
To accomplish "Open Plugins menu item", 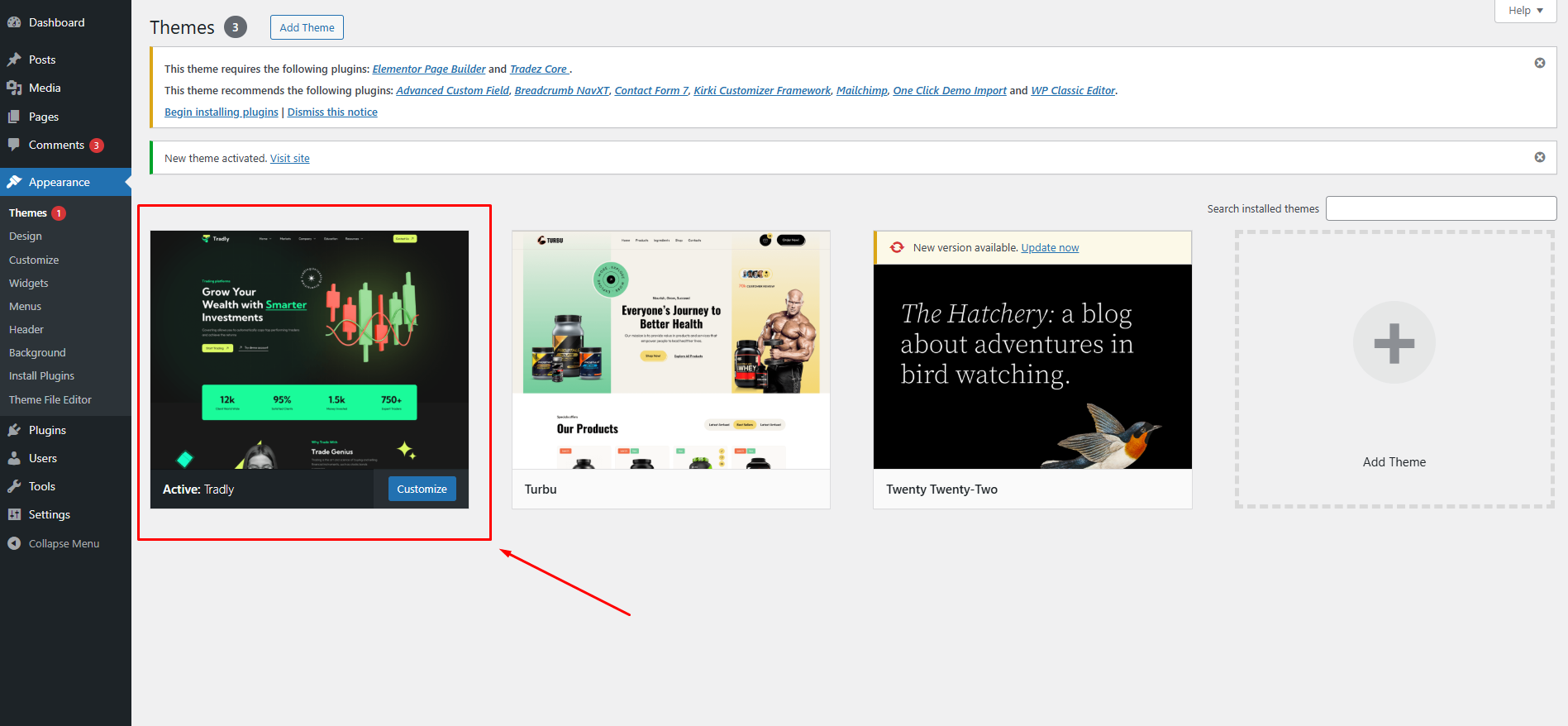I will tap(65, 430).
